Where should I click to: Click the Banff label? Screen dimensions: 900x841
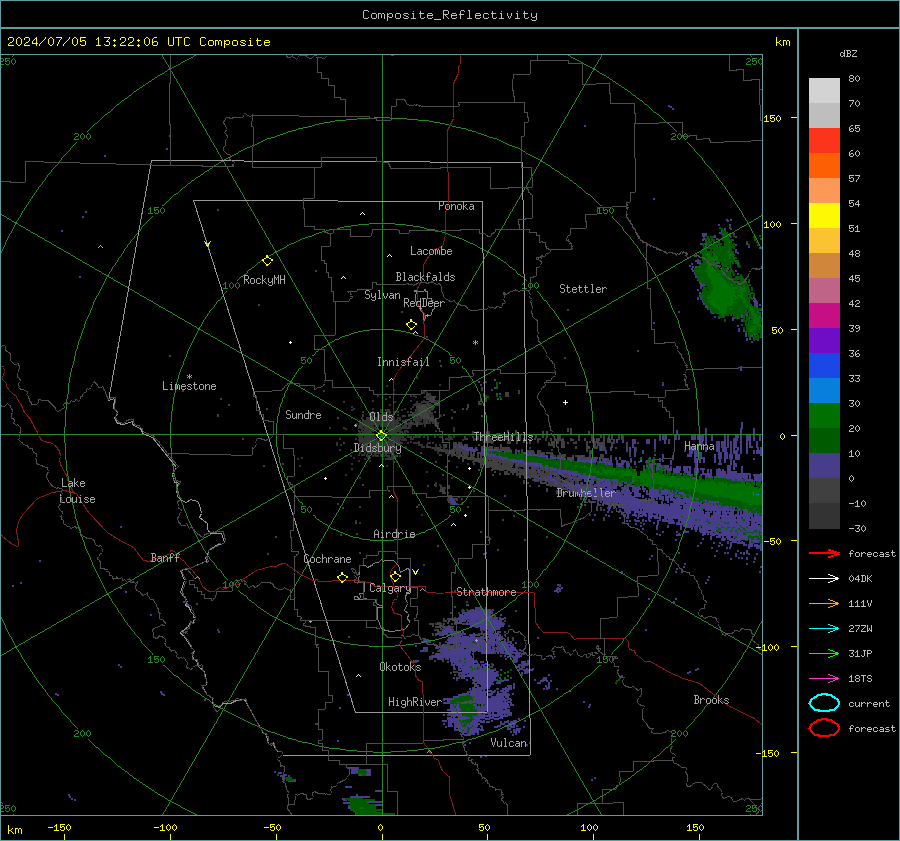point(165,557)
